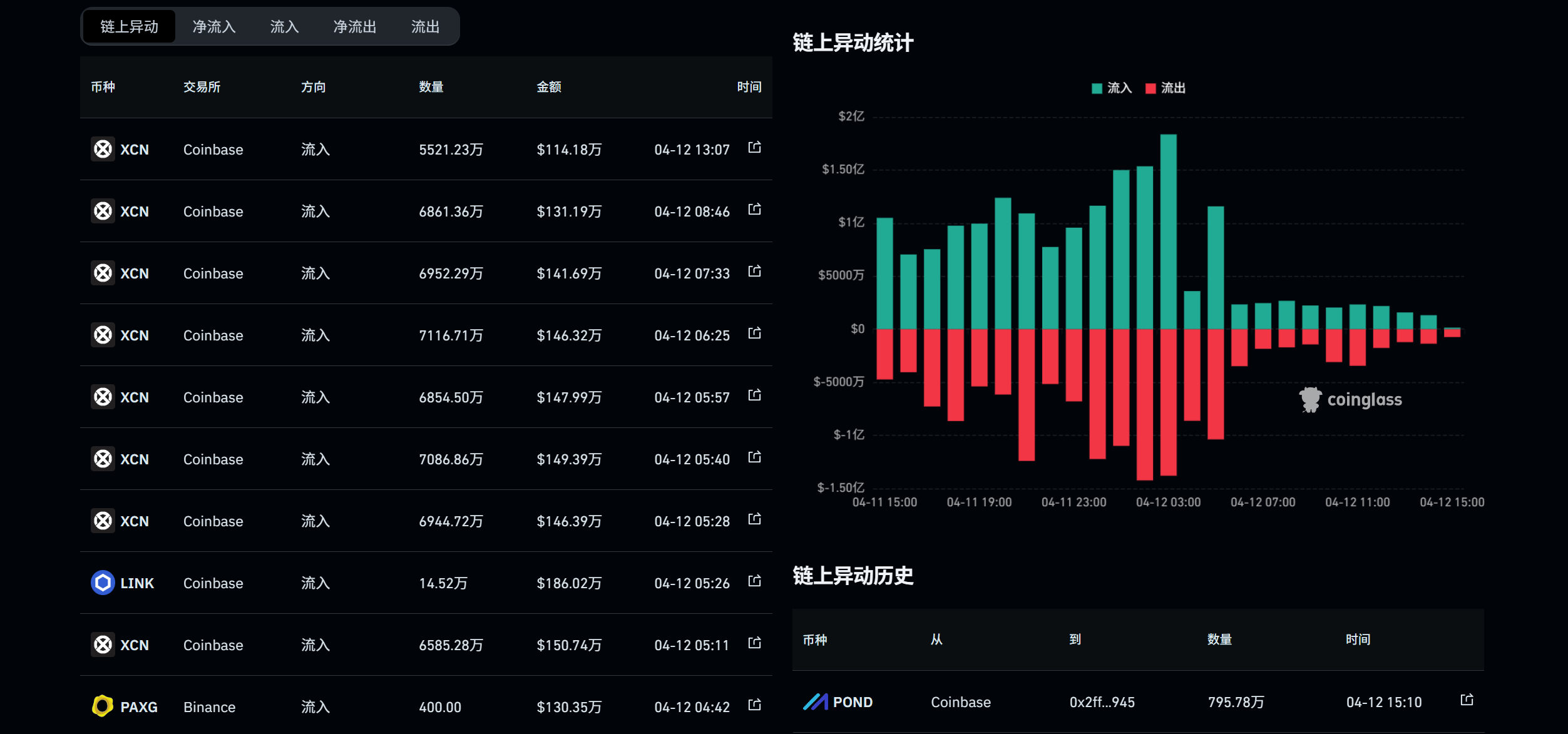Click the XCN symbol in first table row
1568x734 pixels.
(x=135, y=150)
